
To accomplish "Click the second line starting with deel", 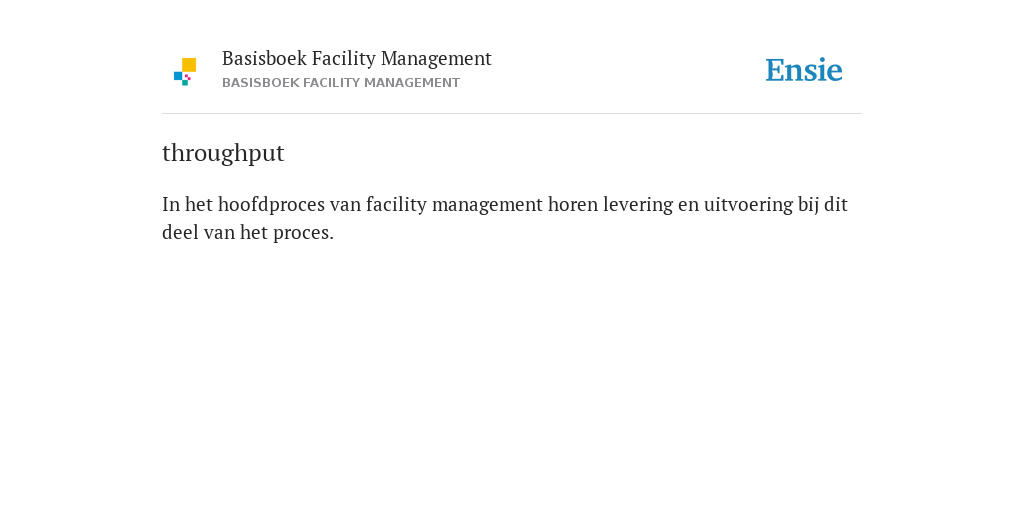I will pyautogui.click(x=248, y=233).
